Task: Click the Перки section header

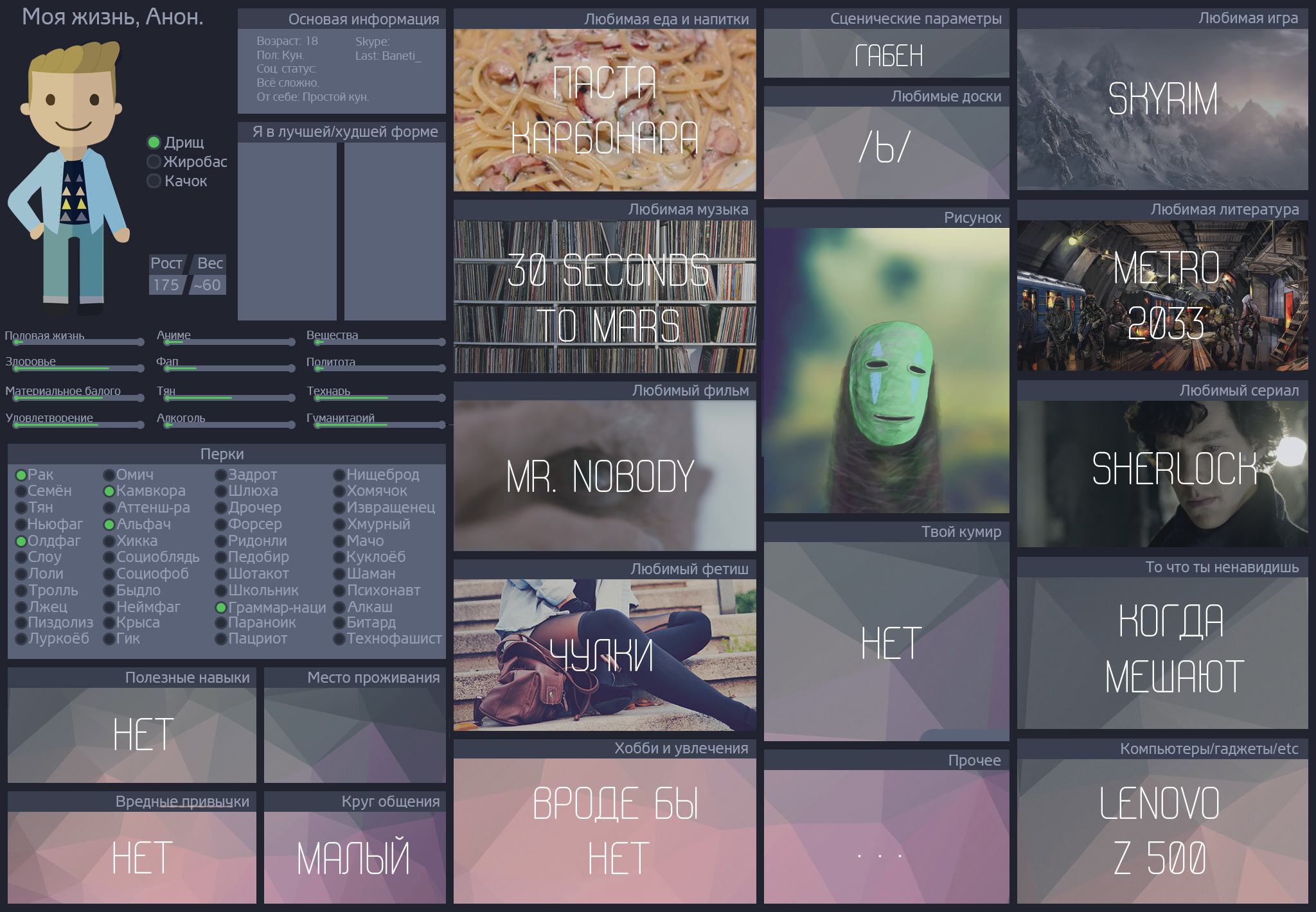Action: coord(222,454)
